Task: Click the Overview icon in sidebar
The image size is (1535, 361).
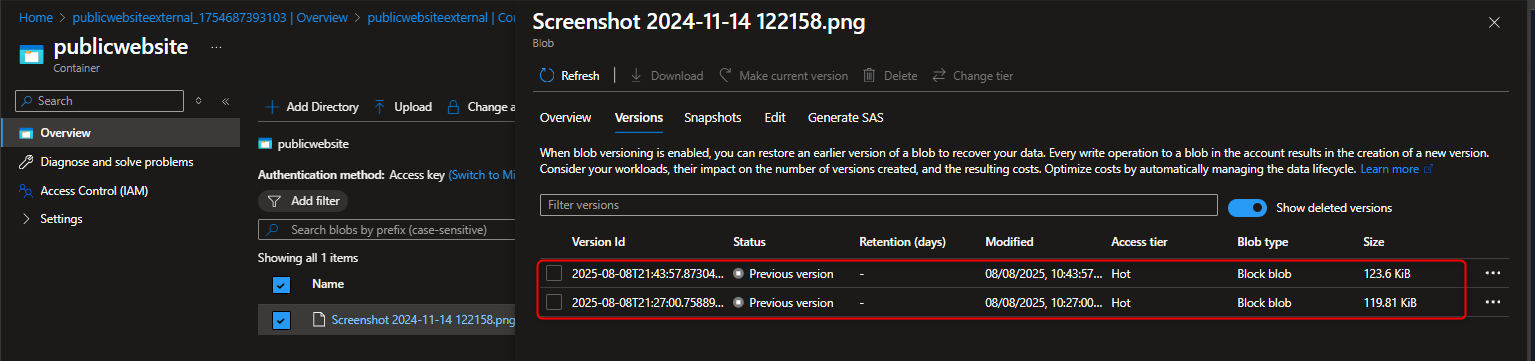Action: click(x=26, y=133)
